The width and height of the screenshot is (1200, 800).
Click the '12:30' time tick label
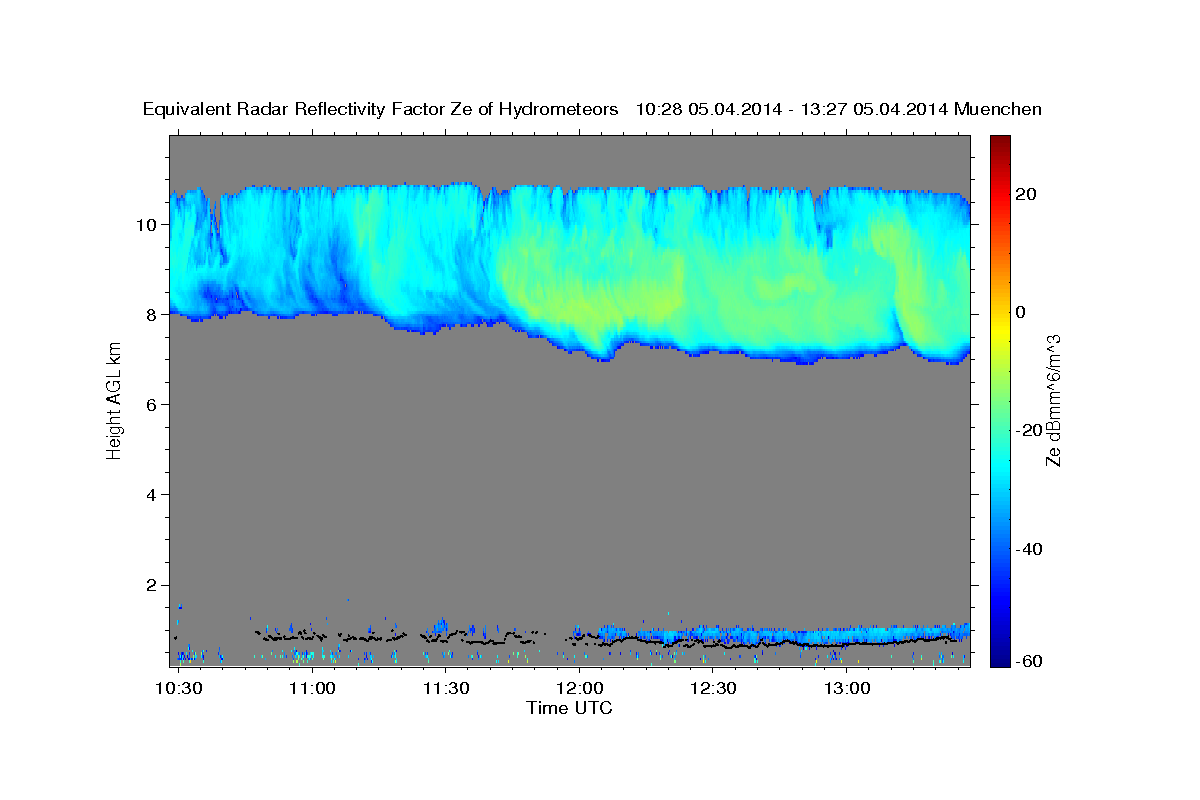(x=714, y=689)
